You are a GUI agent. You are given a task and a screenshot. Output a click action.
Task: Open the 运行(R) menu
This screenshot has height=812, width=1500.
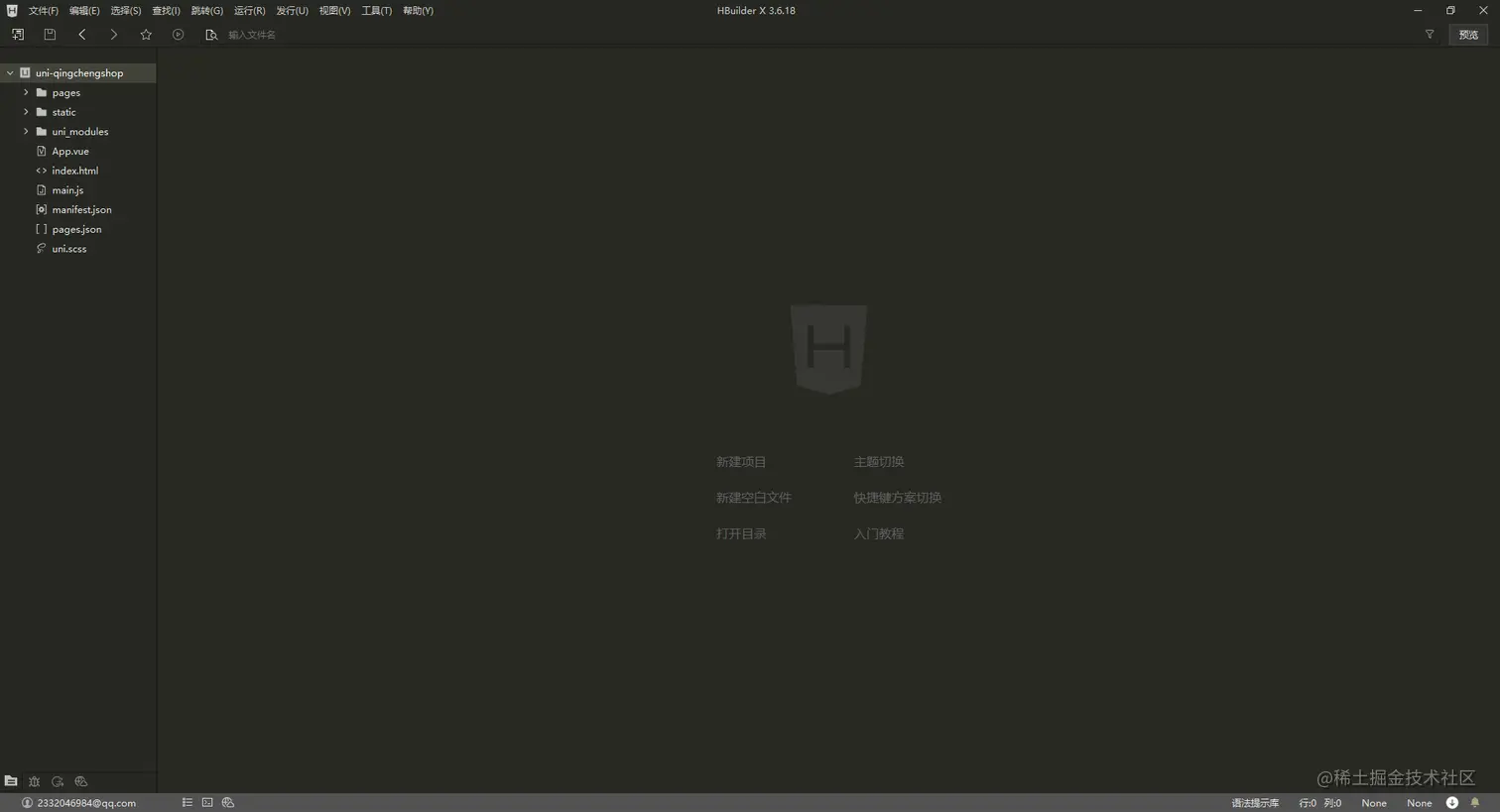[x=249, y=11]
